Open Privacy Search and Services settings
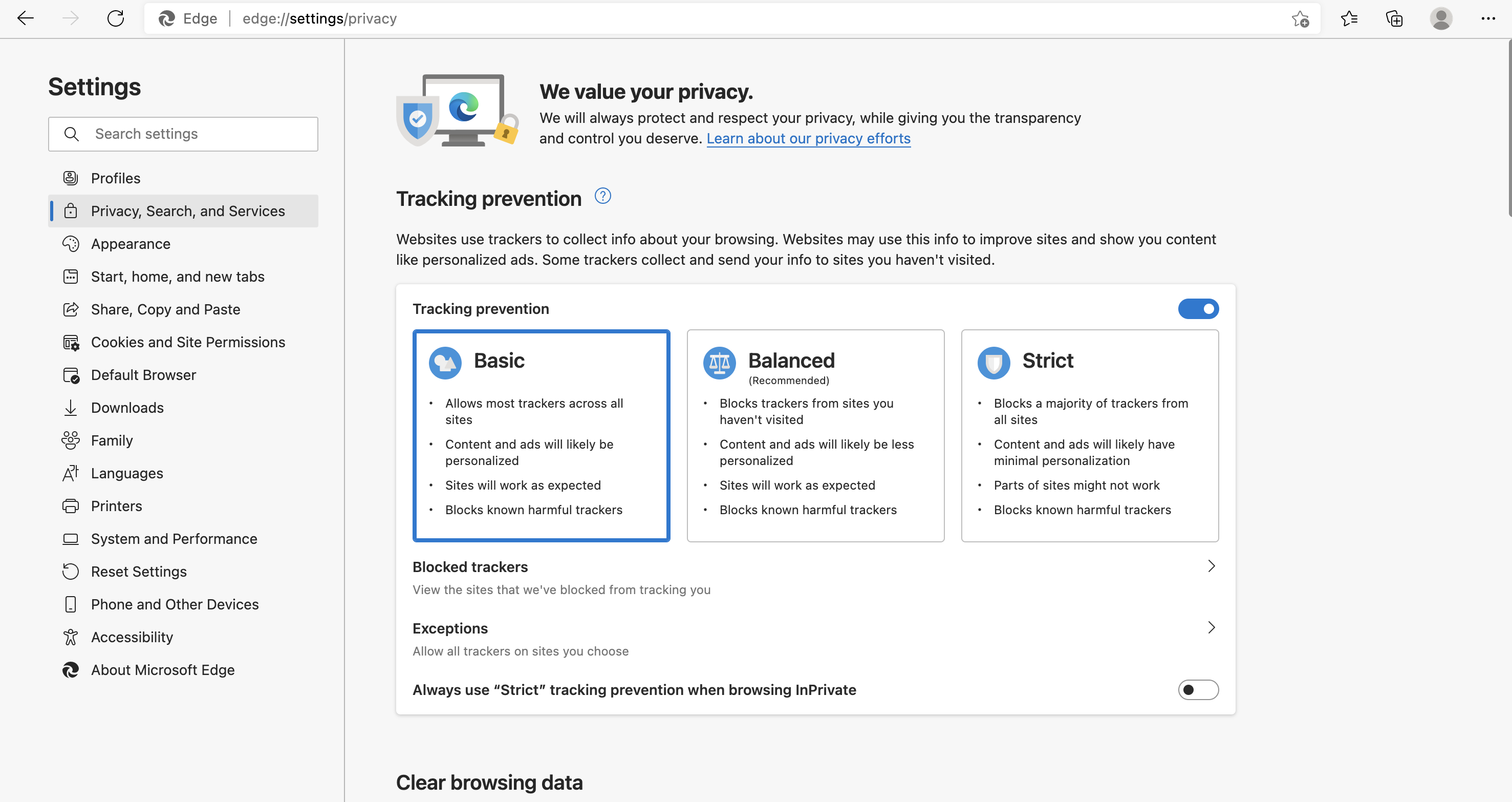This screenshot has height=802, width=1512. pyautogui.click(x=188, y=210)
